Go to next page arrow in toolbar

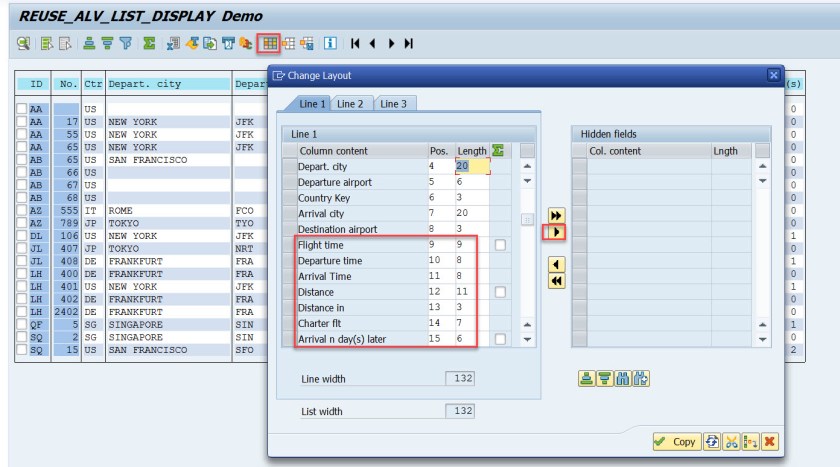click(391, 43)
